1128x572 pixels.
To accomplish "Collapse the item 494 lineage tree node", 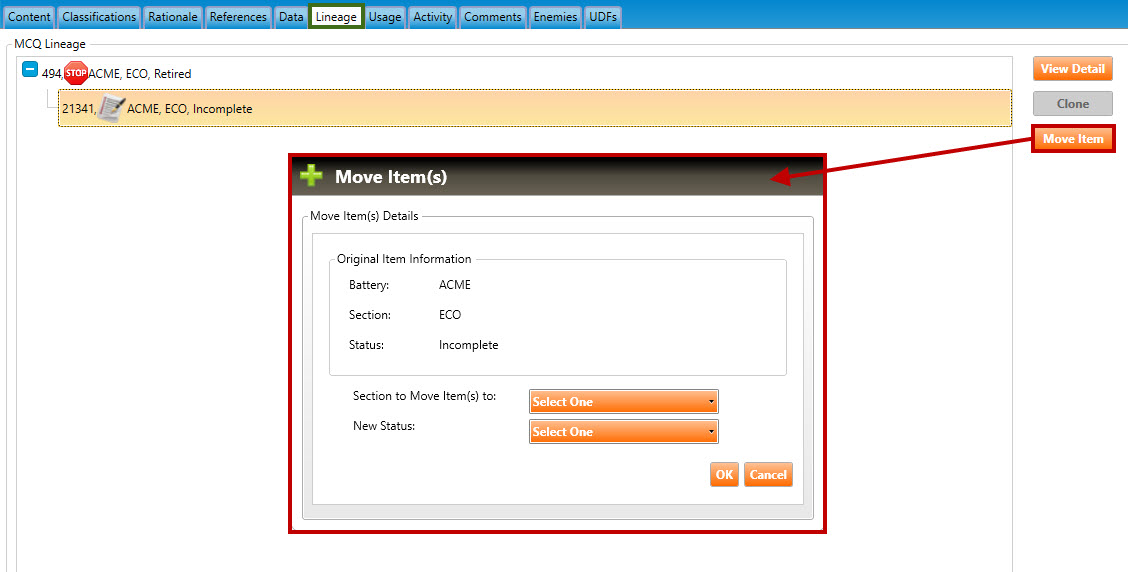I will [30, 72].
